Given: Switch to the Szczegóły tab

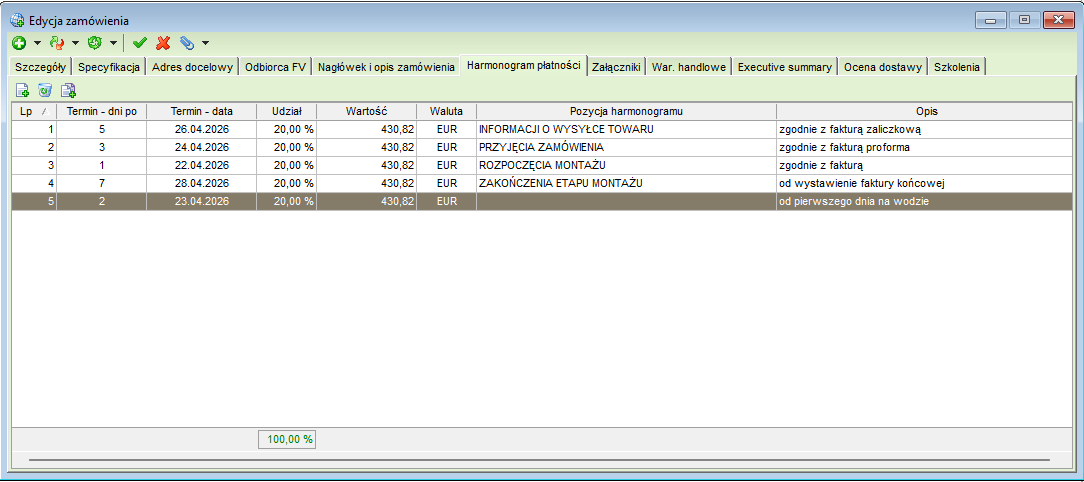Looking at the screenshot, I should coord(40,67).
